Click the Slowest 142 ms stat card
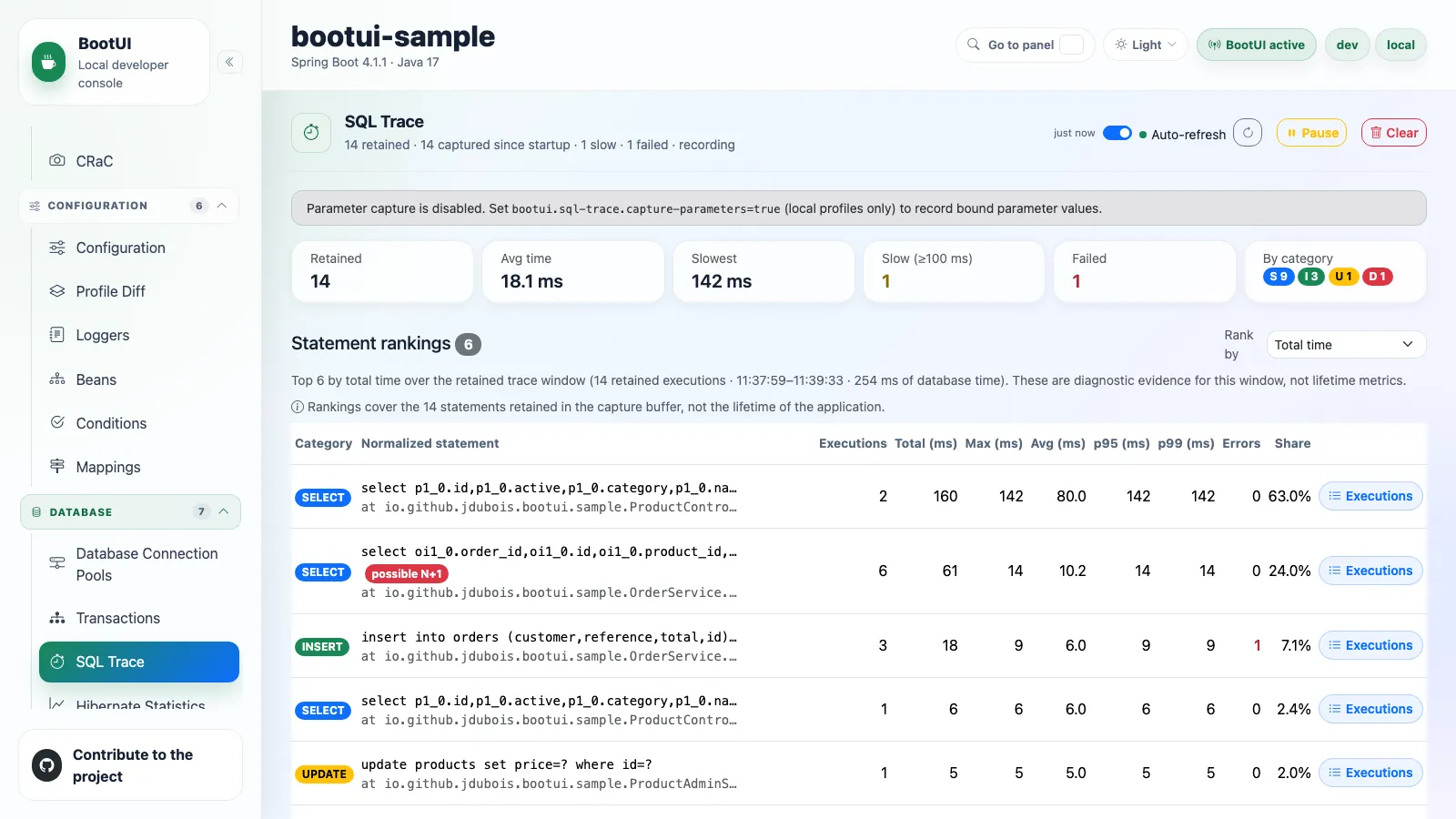 pyautogui.click(x=763, y=271)
